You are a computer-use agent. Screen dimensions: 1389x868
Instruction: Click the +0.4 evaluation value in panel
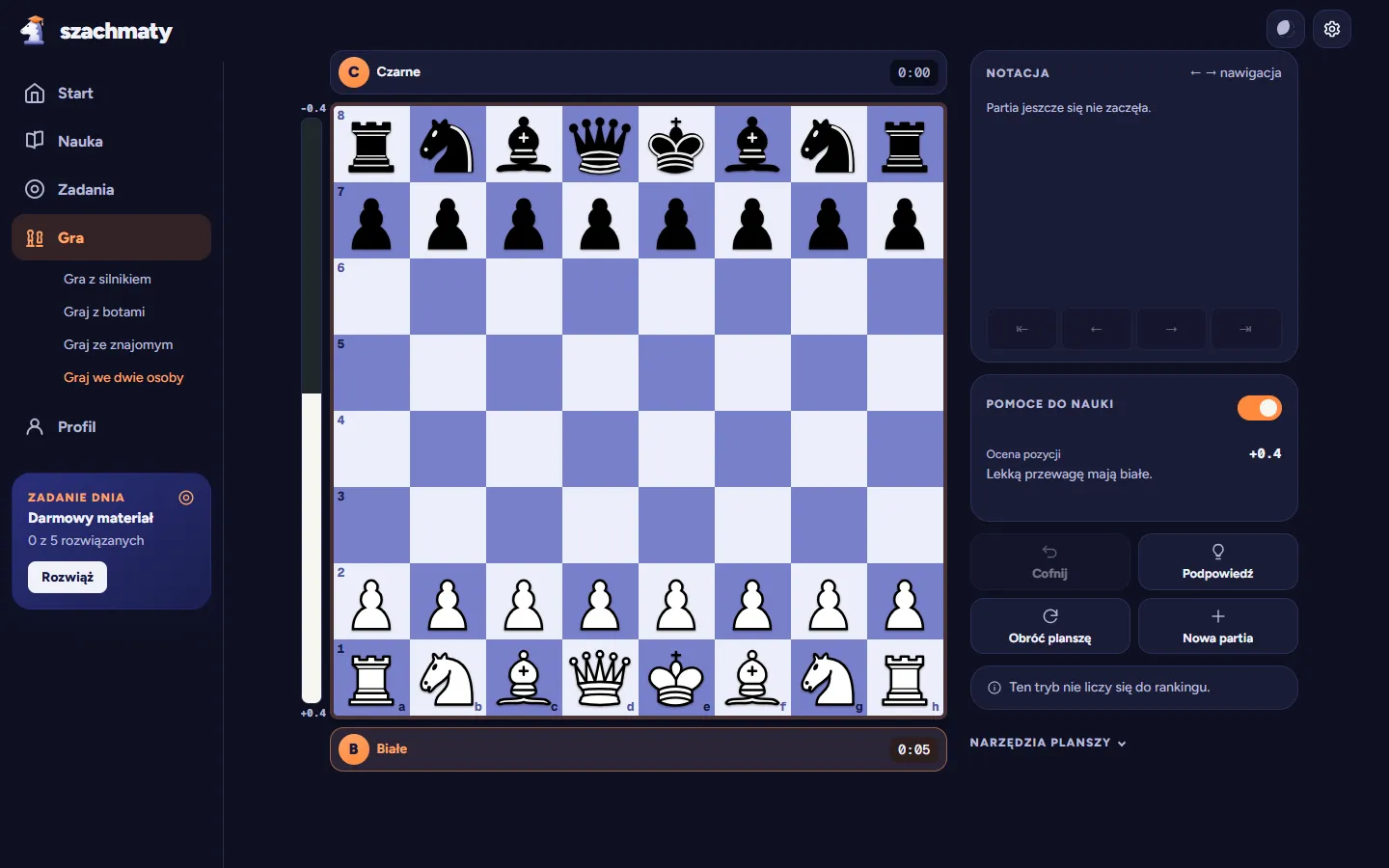click(1265, 453)
